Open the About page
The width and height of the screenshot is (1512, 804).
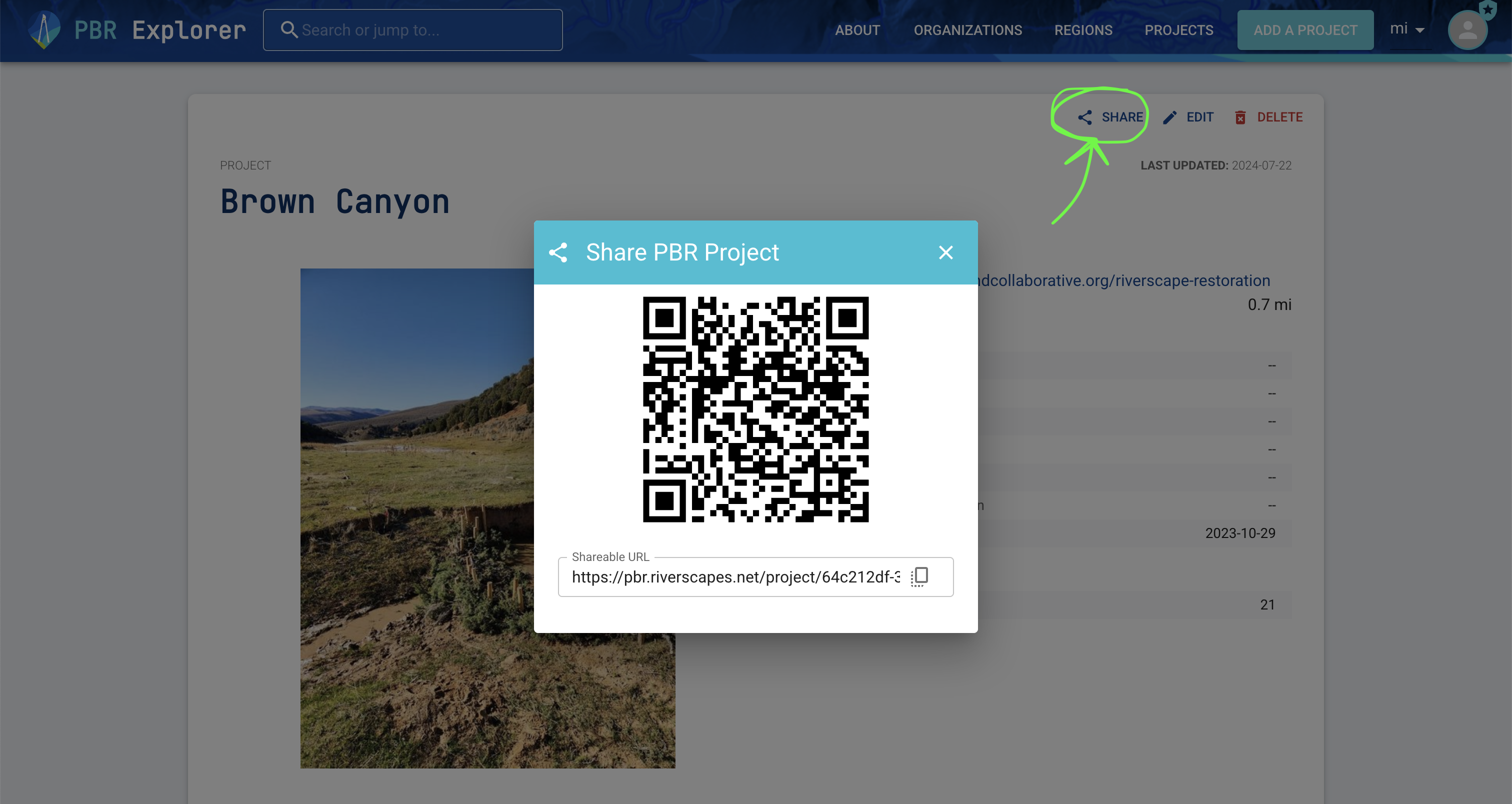click(x=857, y=30)
